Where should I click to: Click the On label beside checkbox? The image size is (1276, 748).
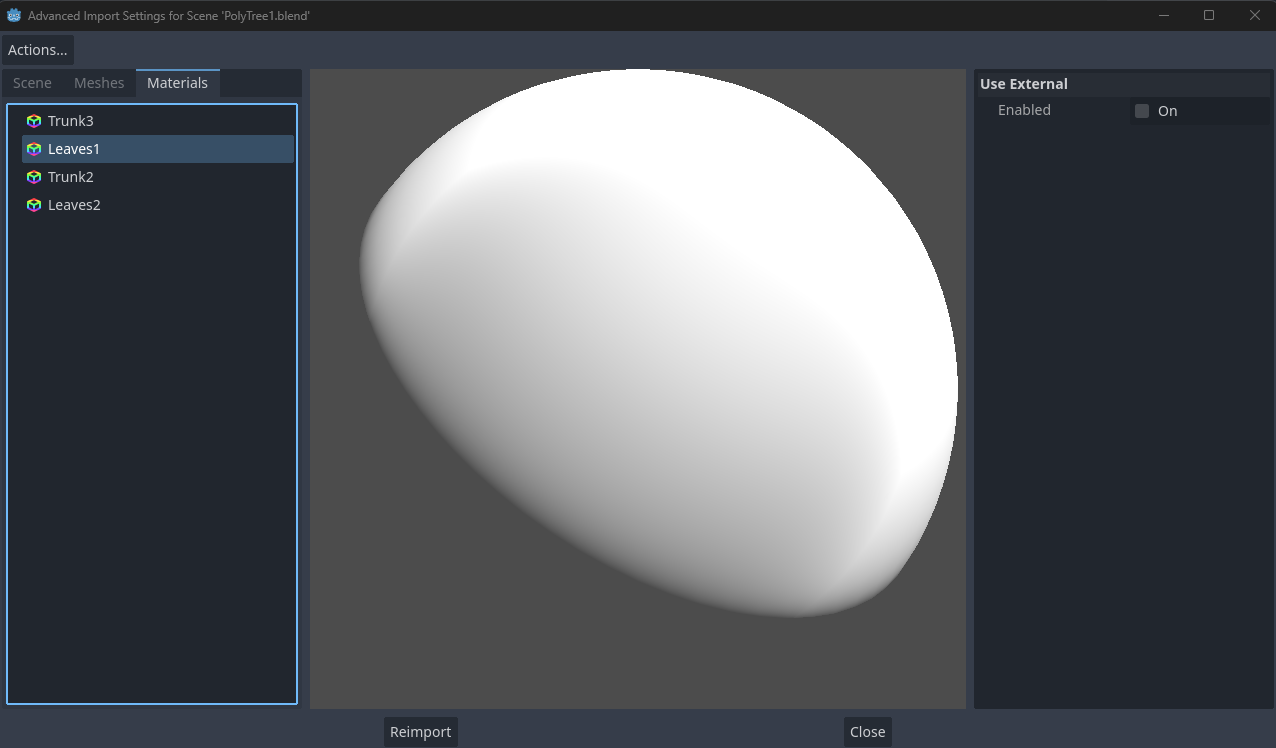[x=1167, y=111]
